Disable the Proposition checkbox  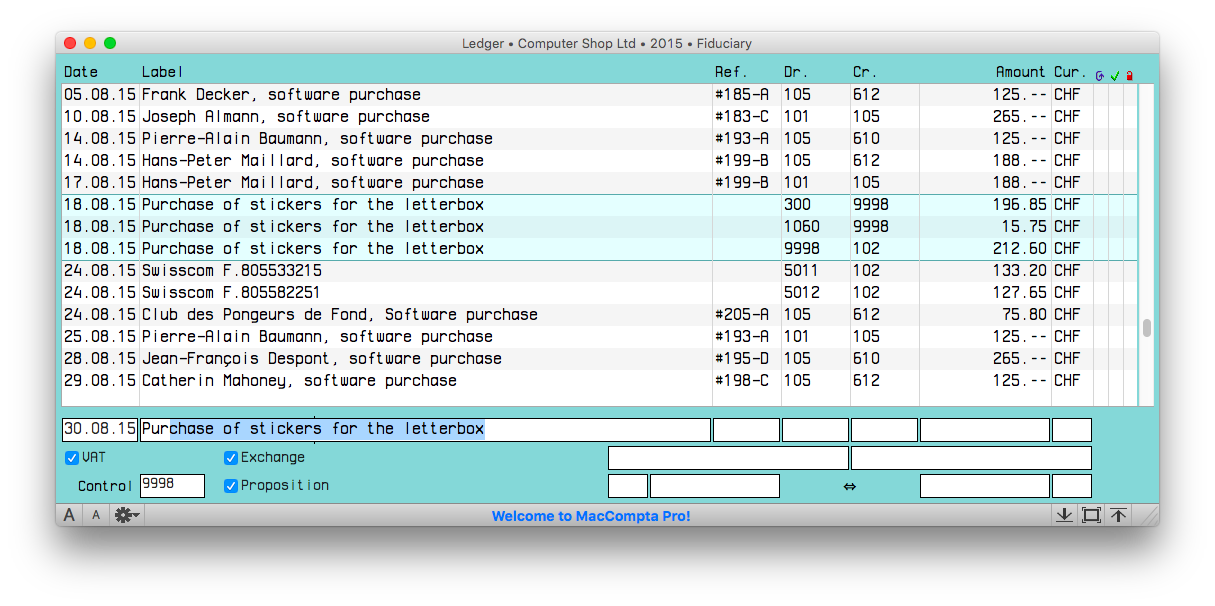coord(231,486)
